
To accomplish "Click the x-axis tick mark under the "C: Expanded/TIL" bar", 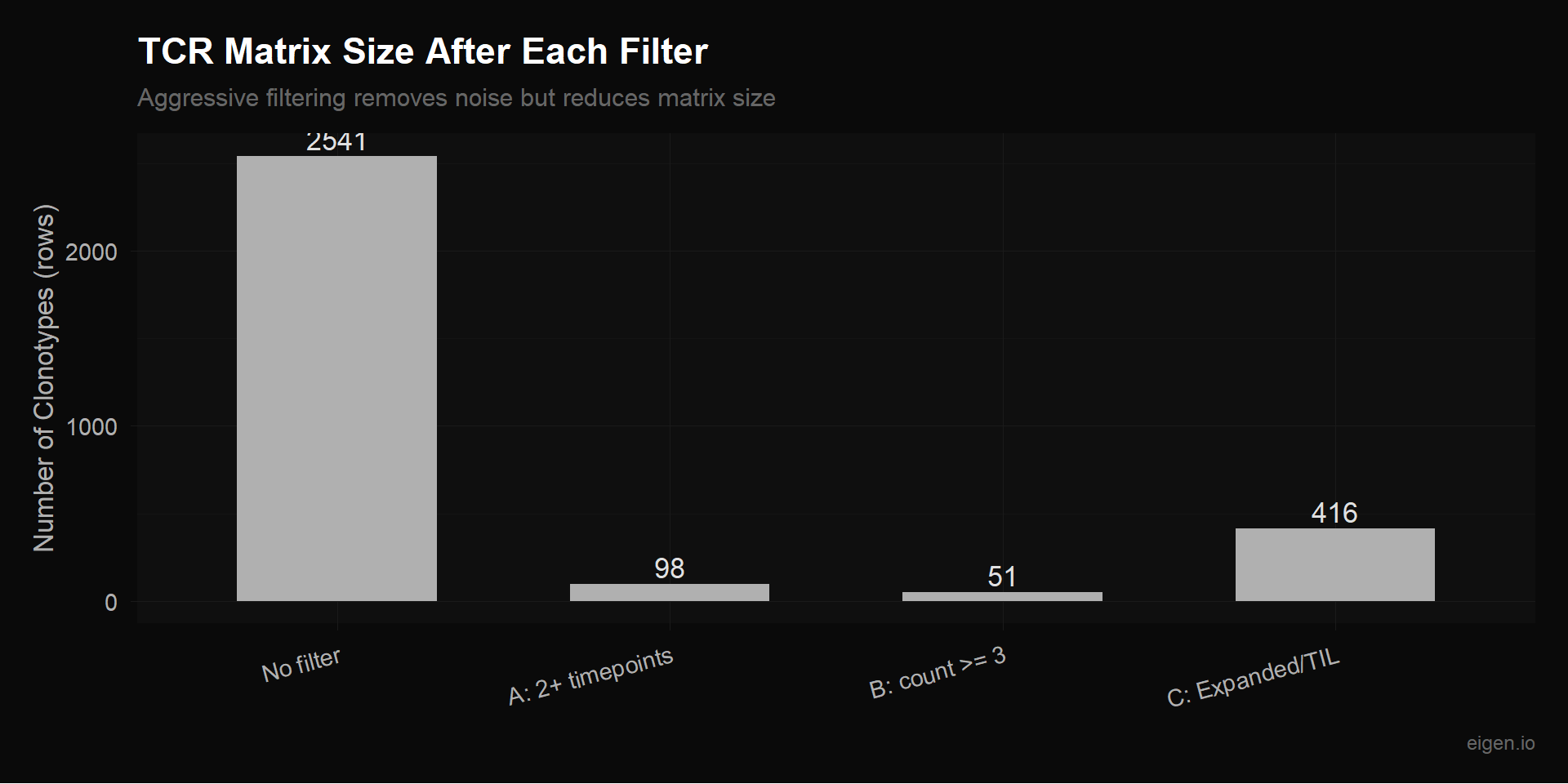I will point(1335,626).
